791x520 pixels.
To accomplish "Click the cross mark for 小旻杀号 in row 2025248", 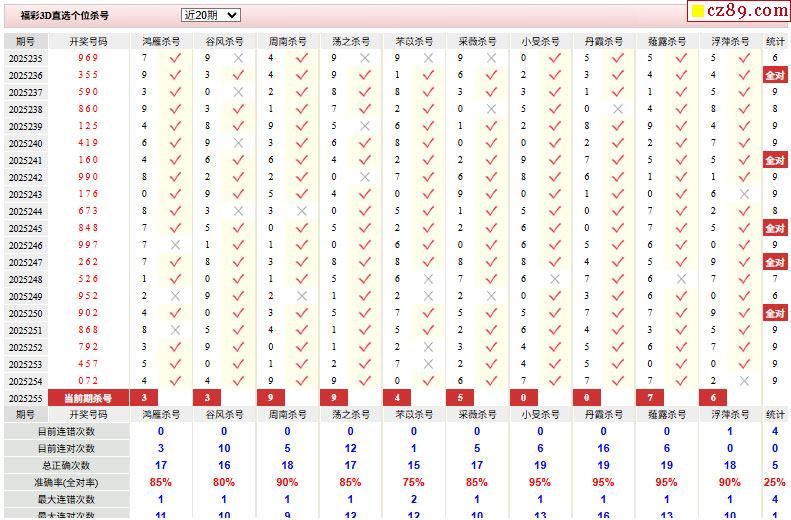I will click(555, 279).
